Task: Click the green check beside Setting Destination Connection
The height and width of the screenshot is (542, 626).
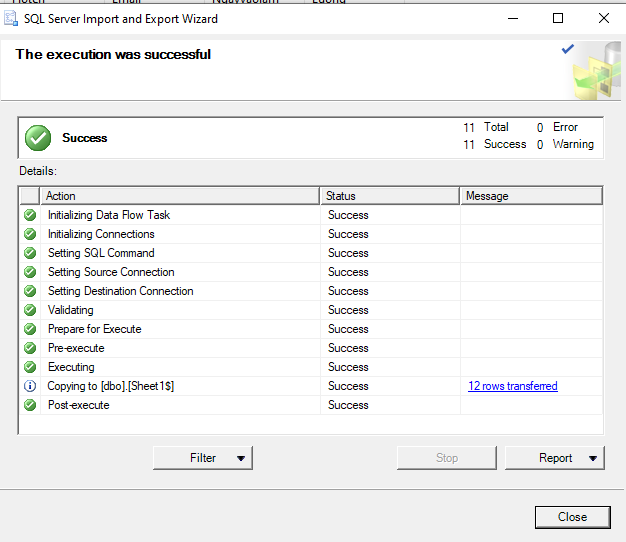Action: 30,291
